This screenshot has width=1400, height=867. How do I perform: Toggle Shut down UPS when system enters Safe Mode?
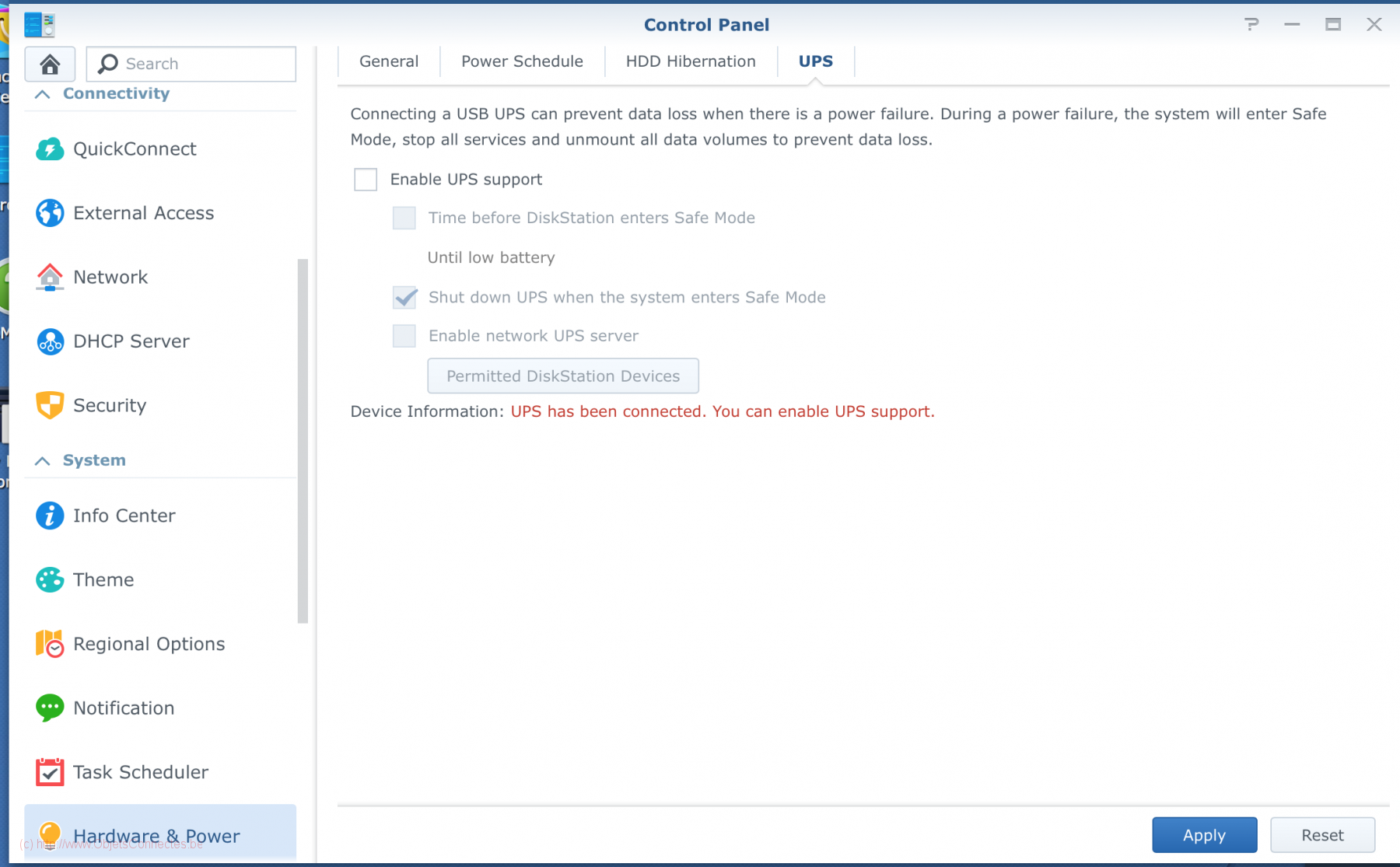click(x=404, y=297)
